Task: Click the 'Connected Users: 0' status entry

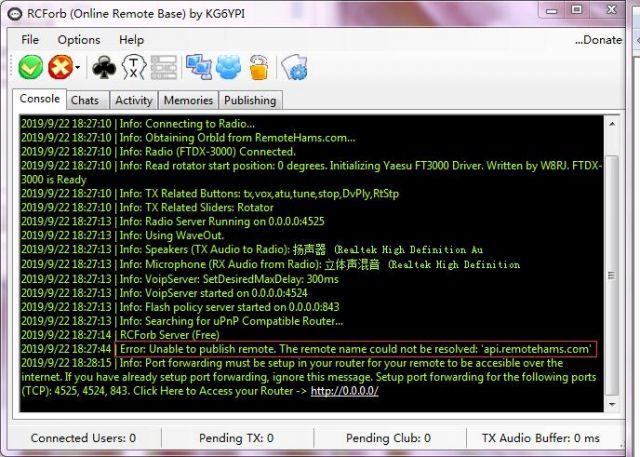Action: 83,438
